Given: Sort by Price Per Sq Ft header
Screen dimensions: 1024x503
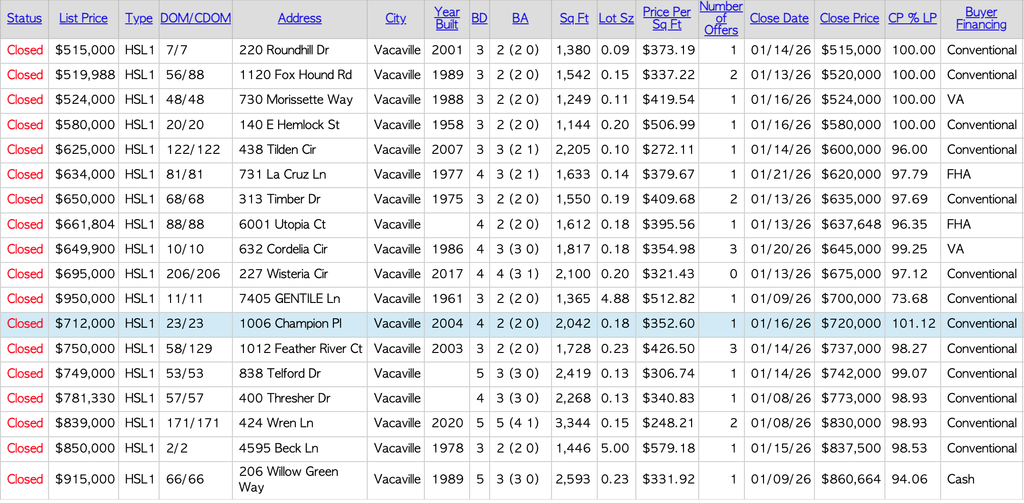Looking at the screenshot, I should (668, 19).
